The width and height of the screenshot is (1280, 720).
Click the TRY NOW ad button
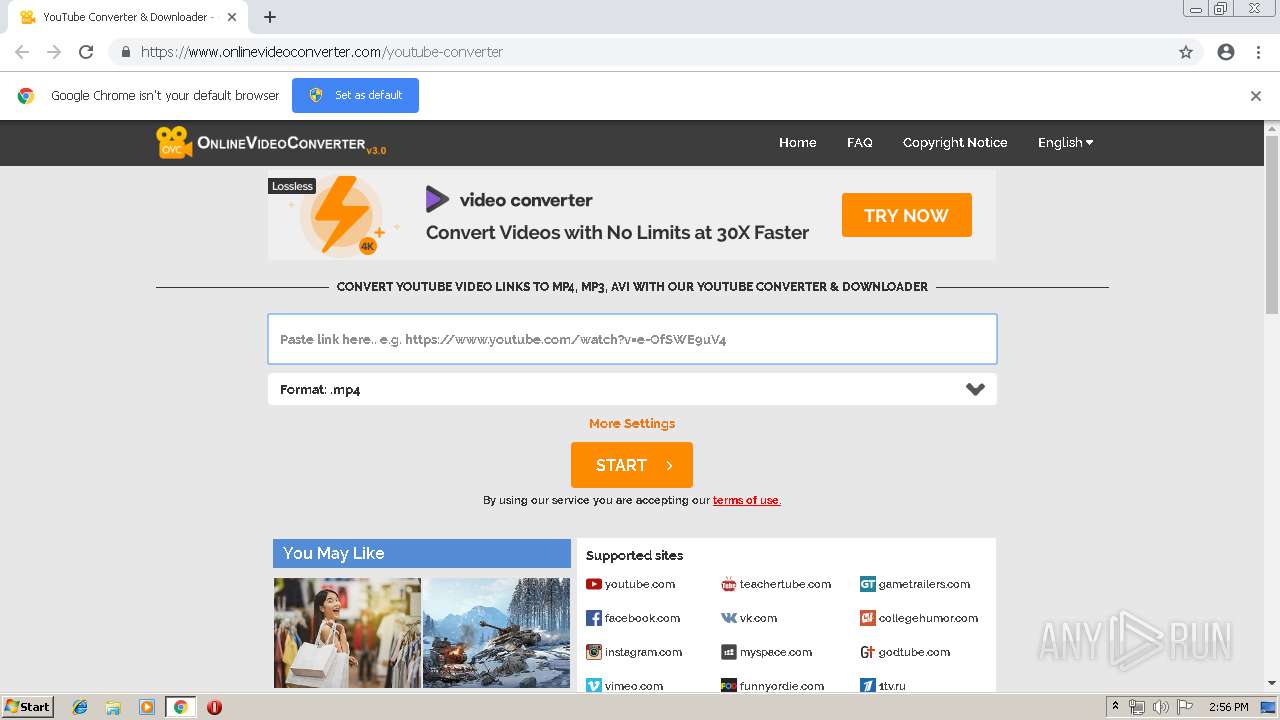(906, 215)
